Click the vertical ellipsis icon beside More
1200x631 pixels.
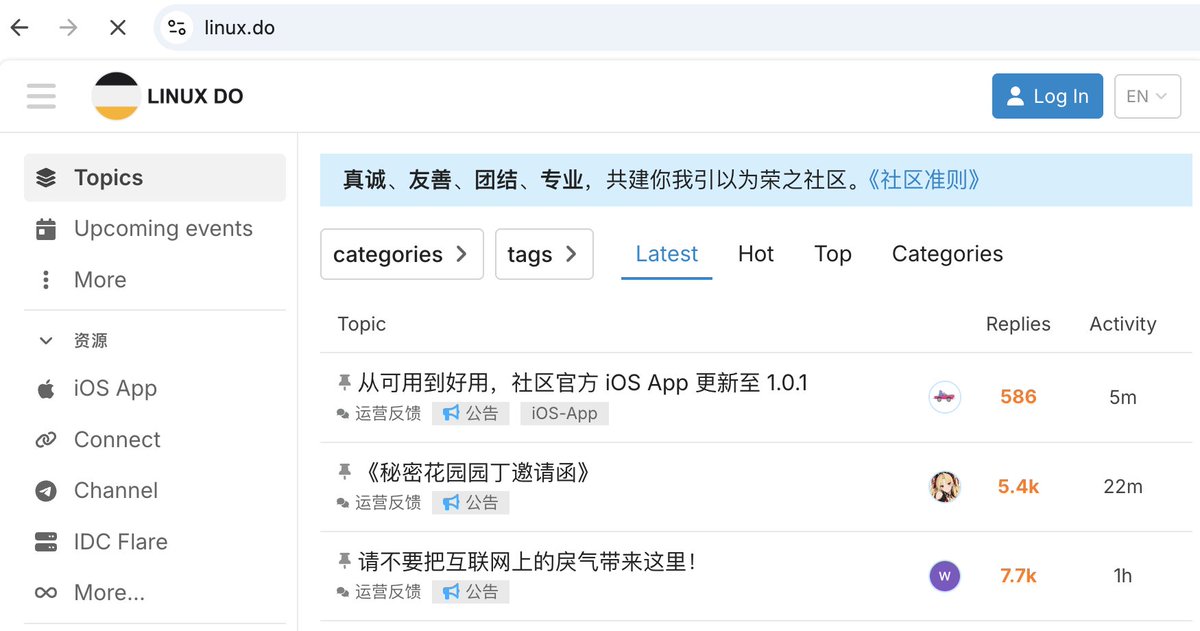click(46, 280)
